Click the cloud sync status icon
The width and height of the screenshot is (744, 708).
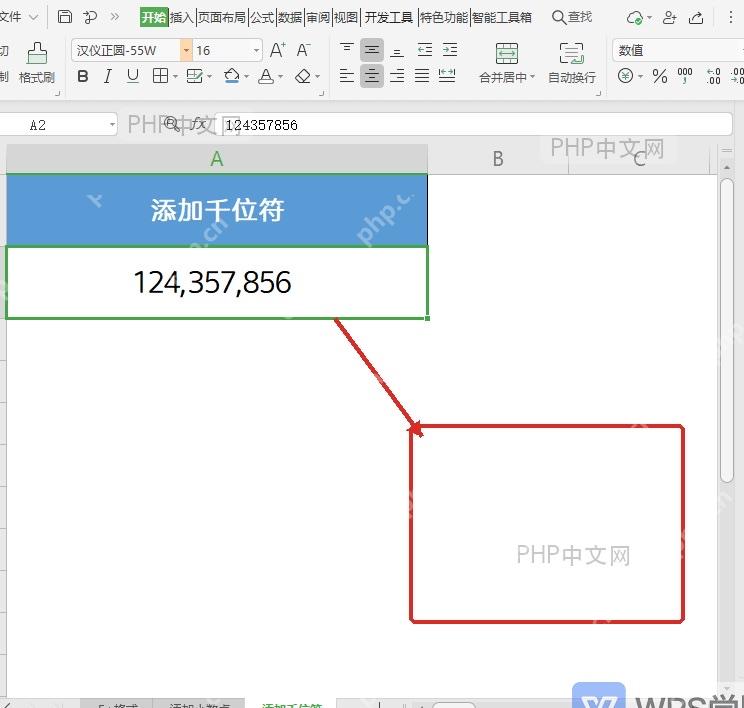pyautogui.click(x=635, y=18)
